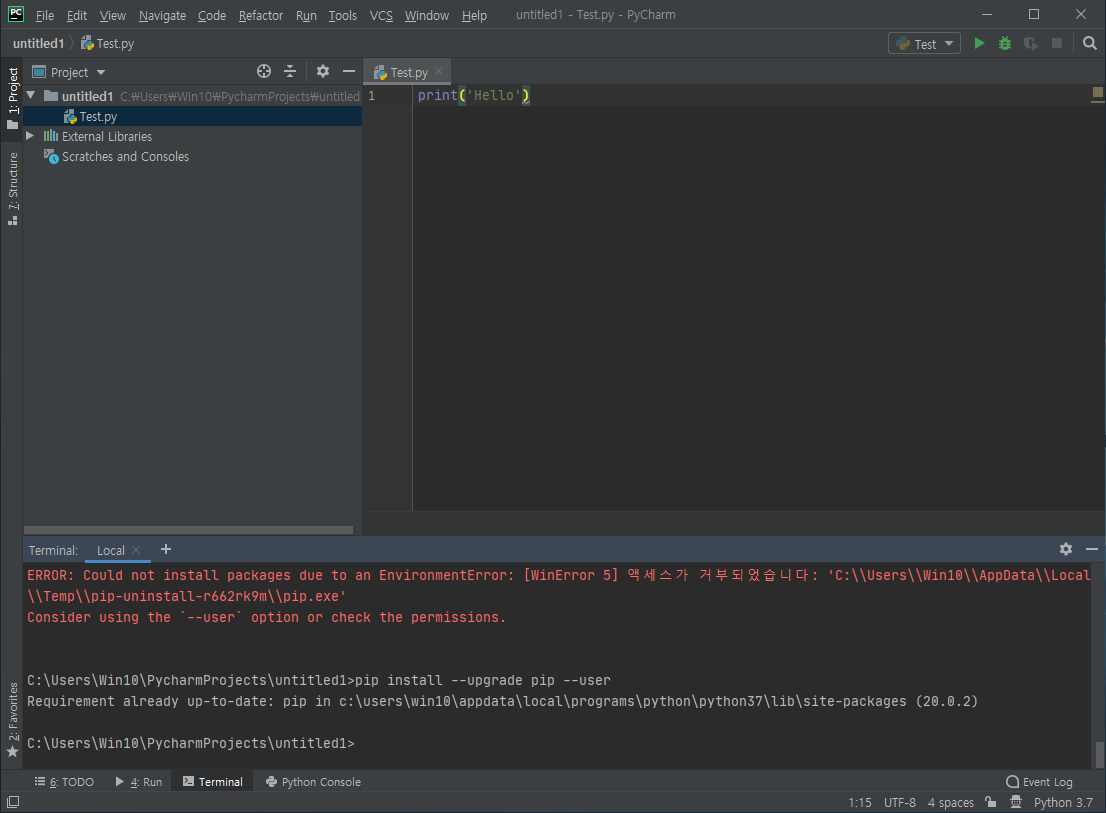Viewport: 1106px width, 813px height.
Task: Select the Local terminal tab
Action: [111, 550]
